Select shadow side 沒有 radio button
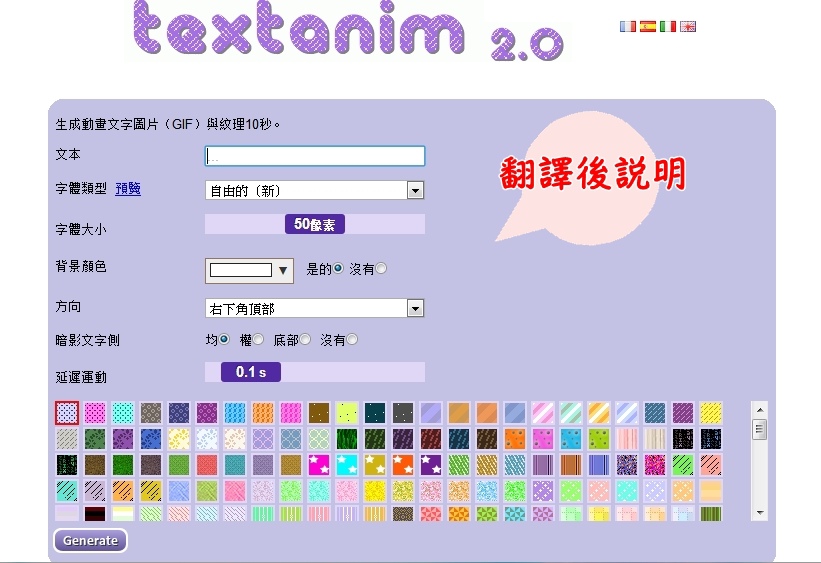821x563 pixels. click(x=352, y=339)
